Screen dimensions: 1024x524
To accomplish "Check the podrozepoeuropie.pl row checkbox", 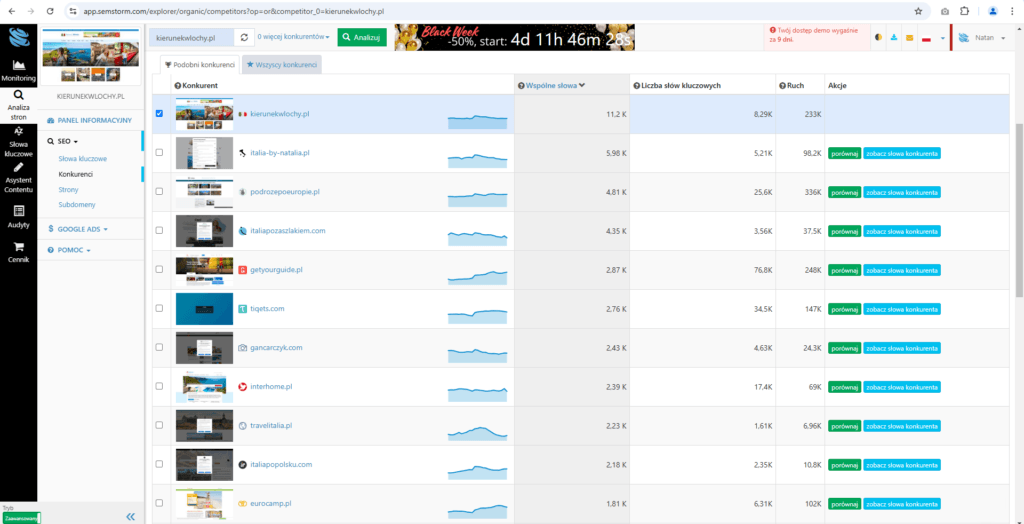I will (159, 191).
